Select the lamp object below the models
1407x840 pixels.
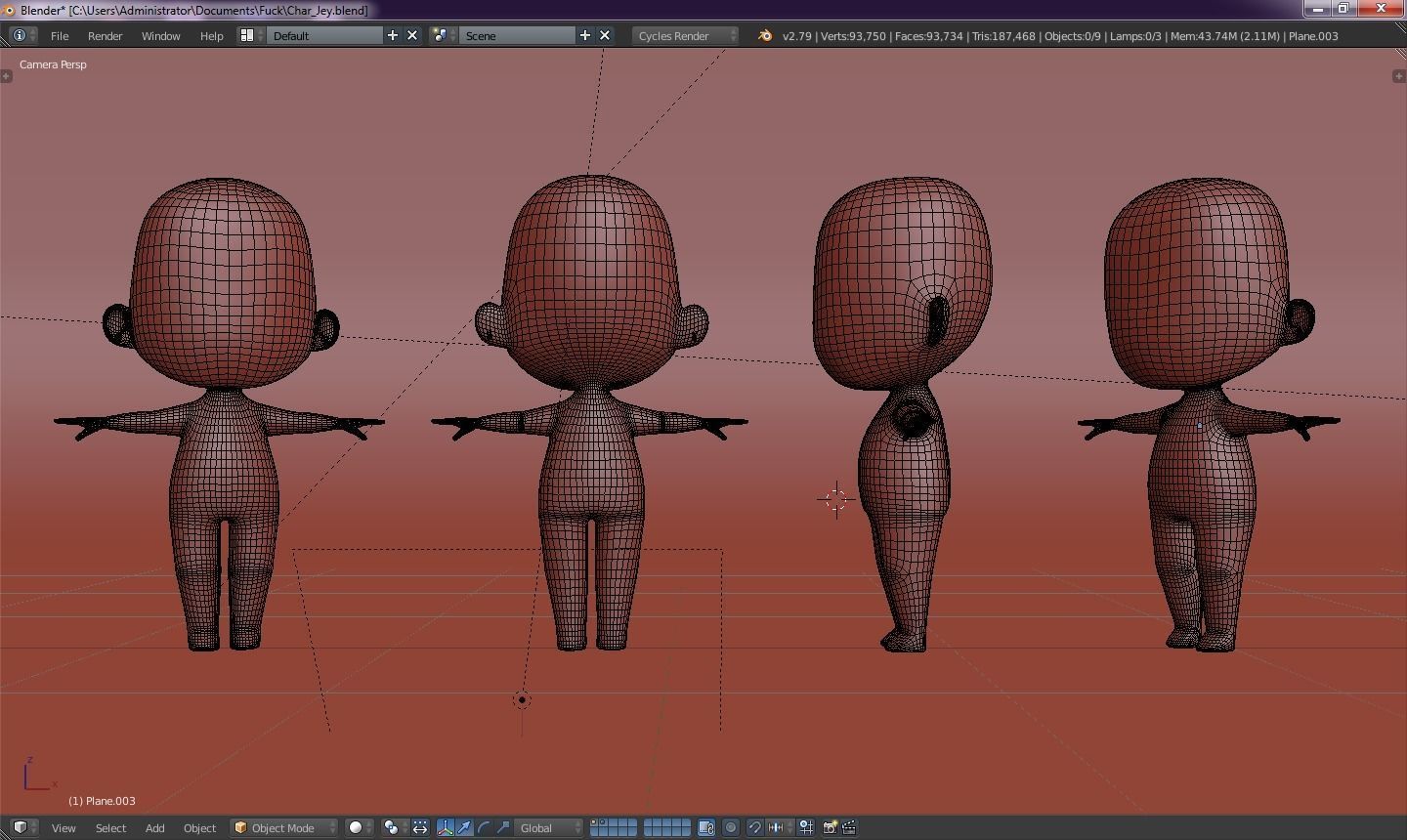point(522,699)
